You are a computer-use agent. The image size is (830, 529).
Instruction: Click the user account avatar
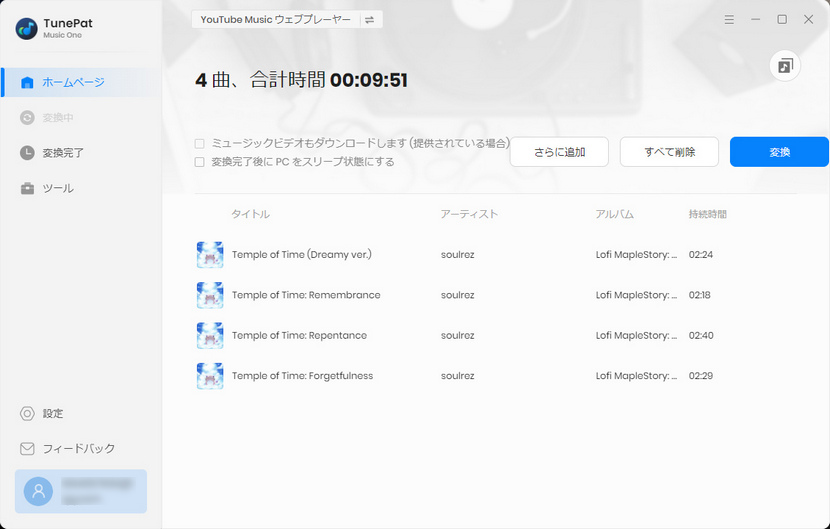38,491
